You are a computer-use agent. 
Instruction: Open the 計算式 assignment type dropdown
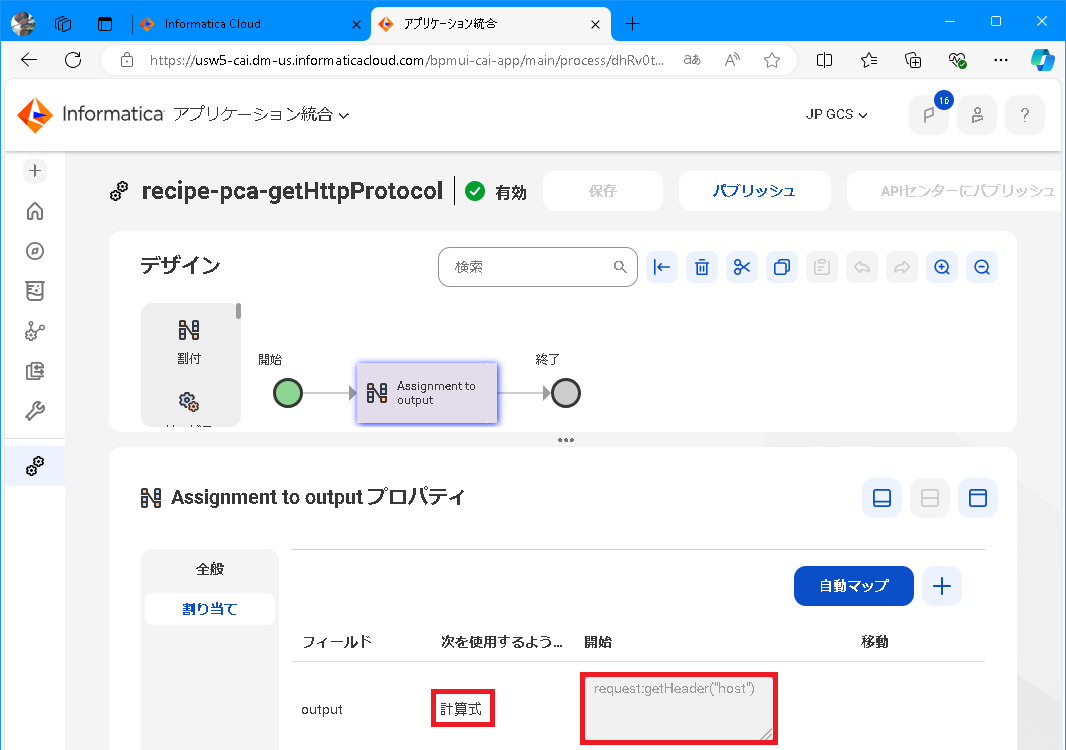pyautogui.click(x=462, y=709)
